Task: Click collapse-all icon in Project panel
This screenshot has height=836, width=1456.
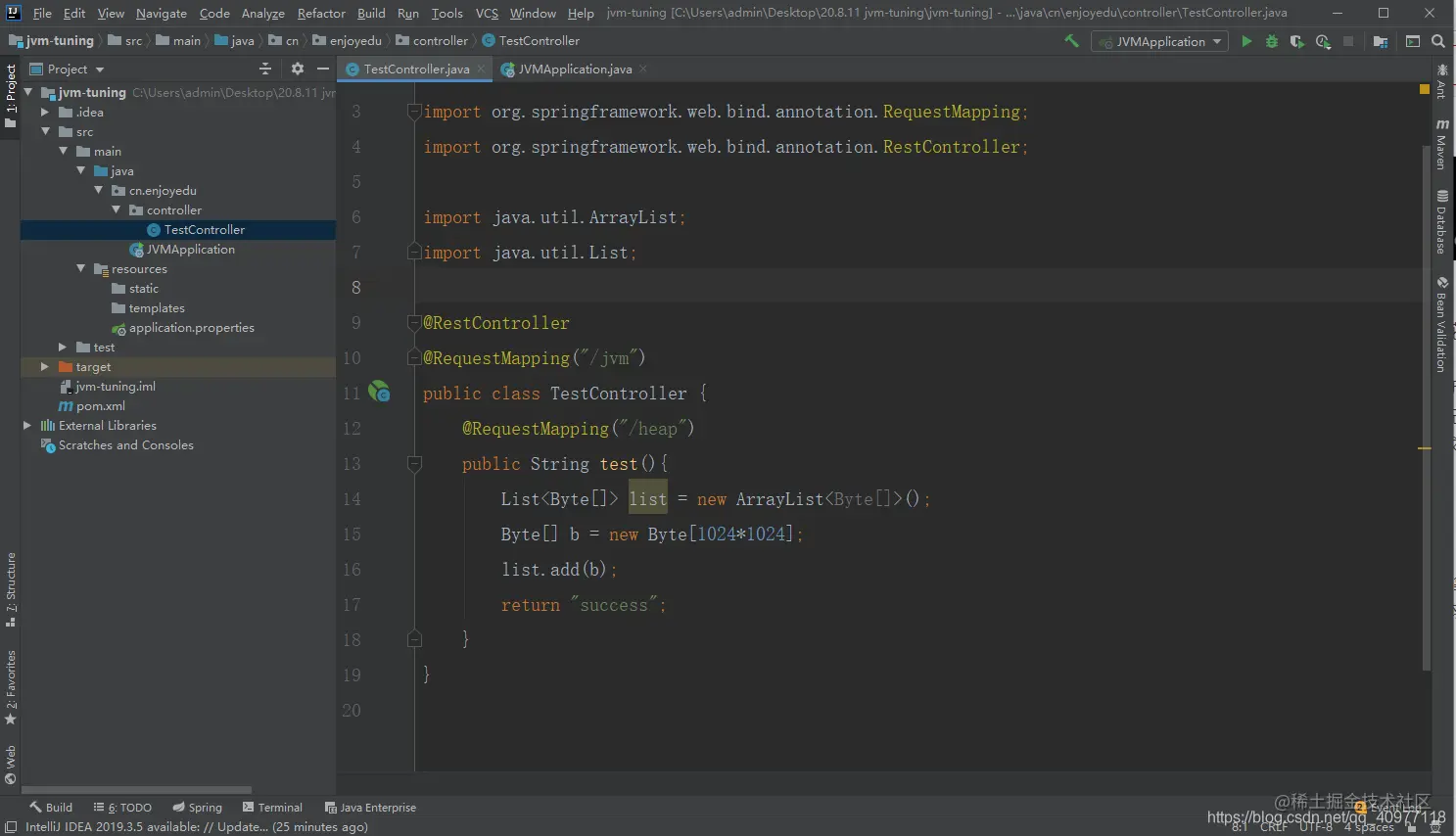Action: [264, 69]
